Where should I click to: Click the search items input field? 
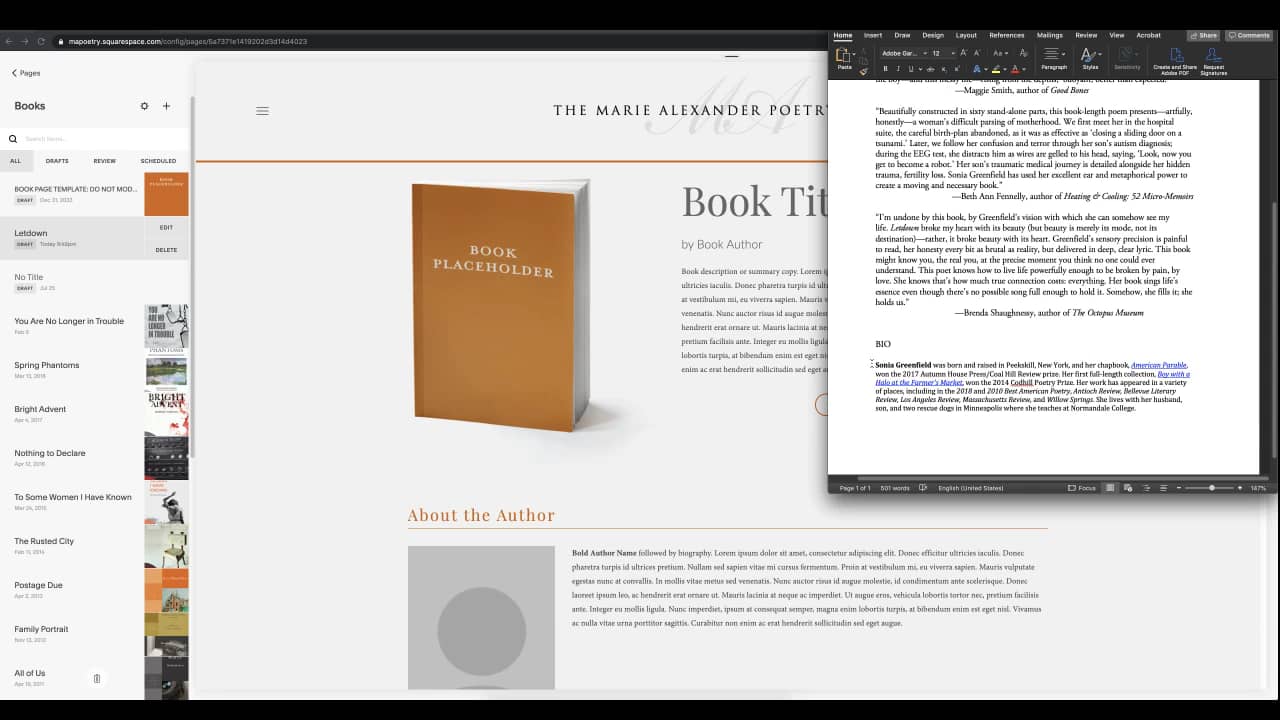(100, 139)
